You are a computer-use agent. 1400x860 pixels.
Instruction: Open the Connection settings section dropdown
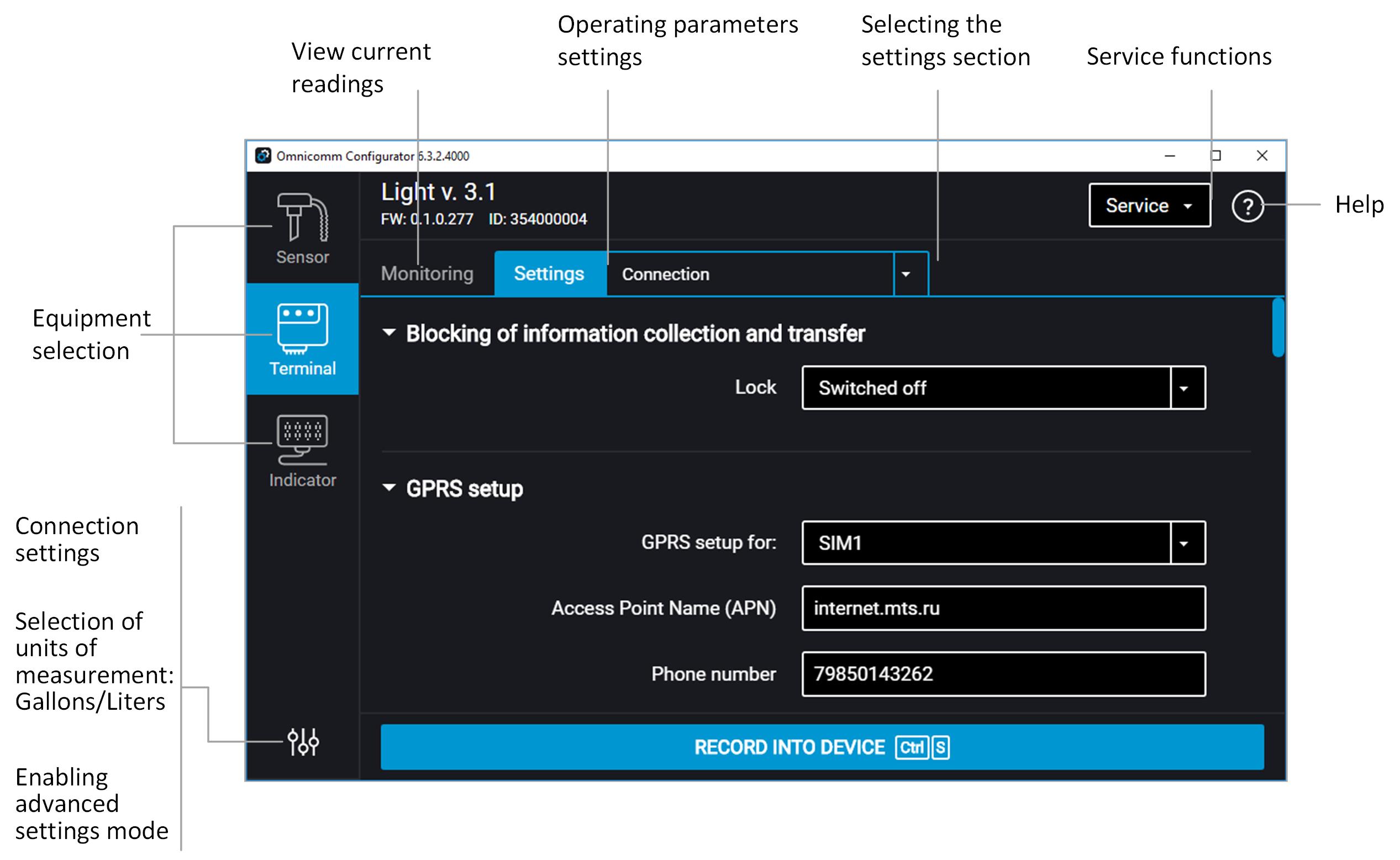pyautogui.click(x=767, y=274)
